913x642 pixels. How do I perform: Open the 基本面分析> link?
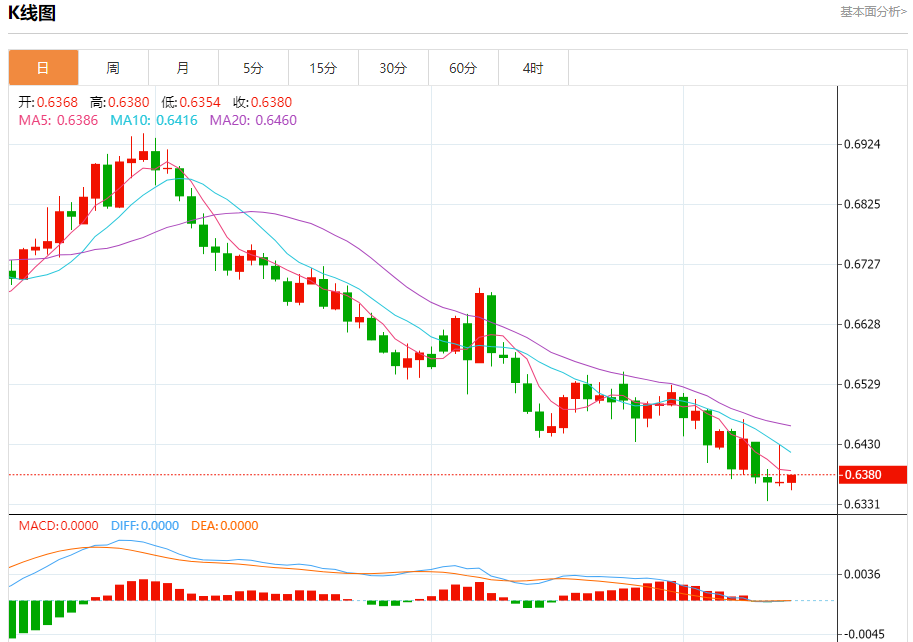(873, 12)
